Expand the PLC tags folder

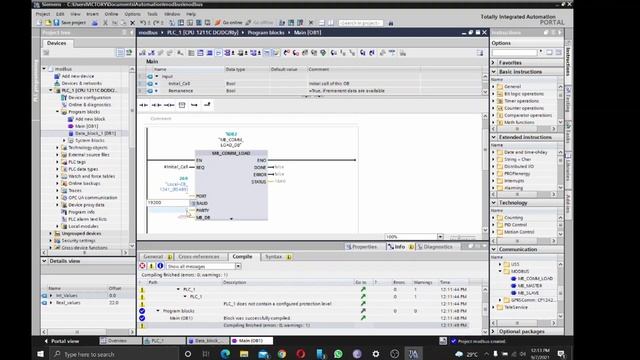[x=58, y=162]
